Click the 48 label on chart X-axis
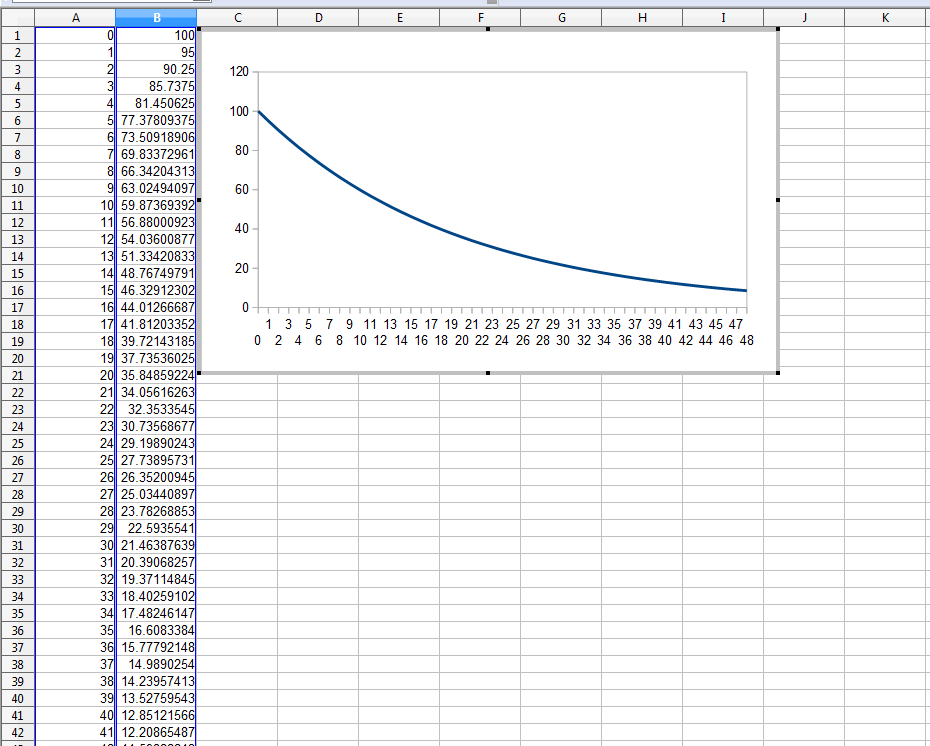The image size is (930, 746). tap(746, 340)
